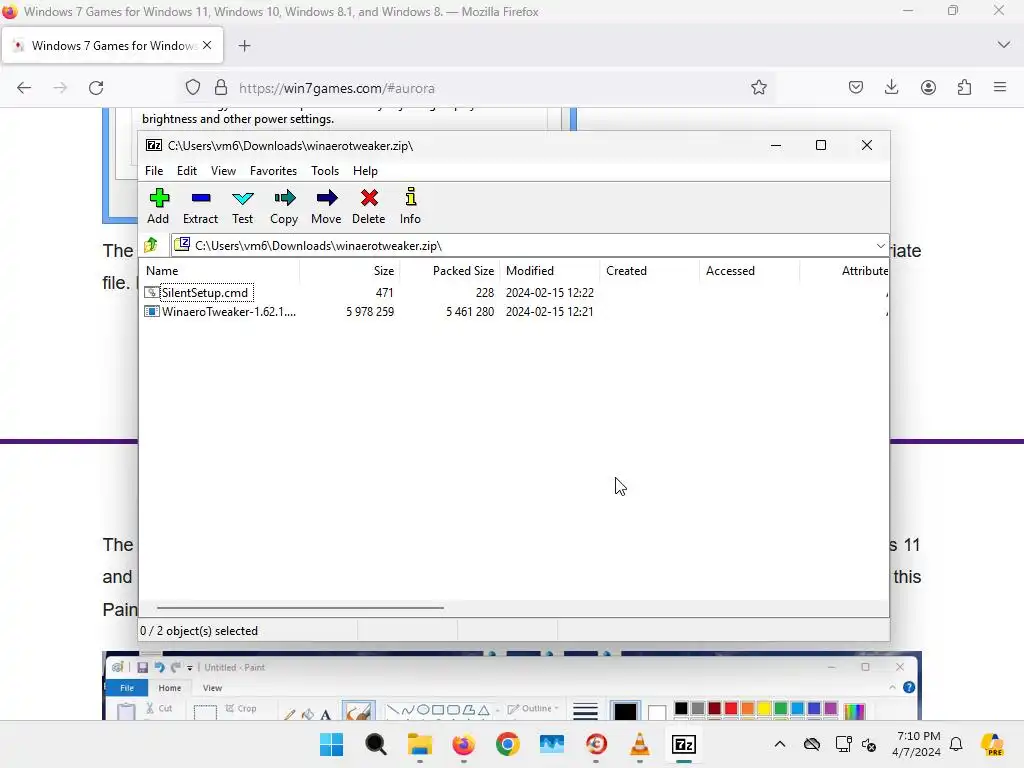This screenshot has width=1024, height=768.
Task: Open the Tools menu
Action: pyautogui.click(x=325, y=170)
